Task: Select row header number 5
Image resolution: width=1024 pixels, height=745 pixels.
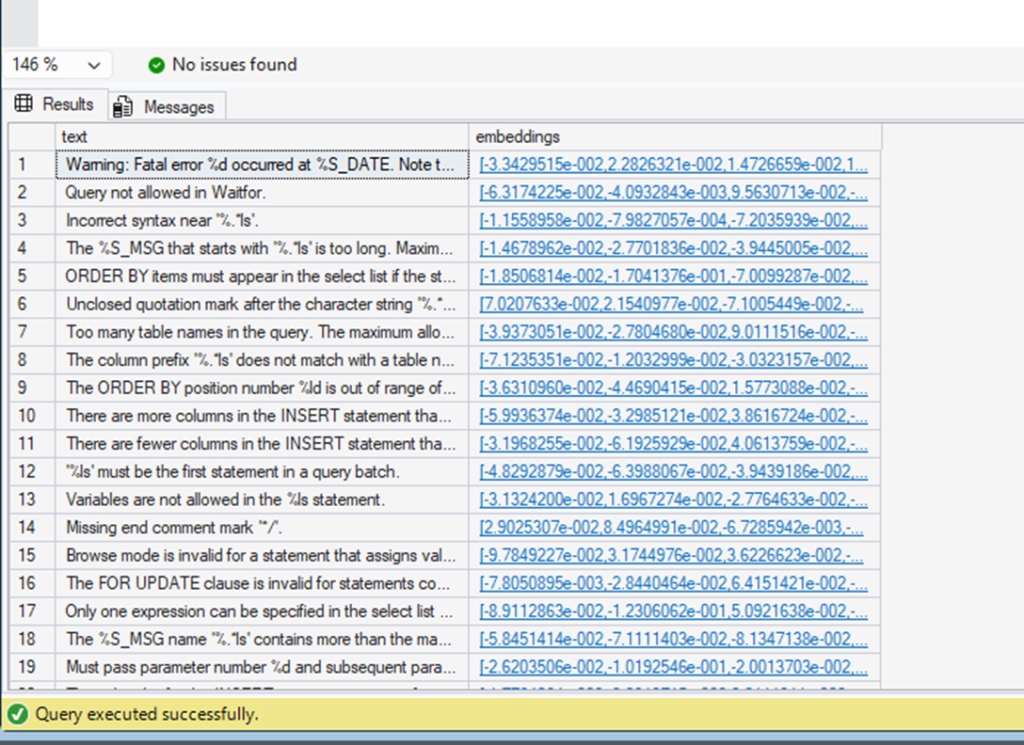Action: 27,276
